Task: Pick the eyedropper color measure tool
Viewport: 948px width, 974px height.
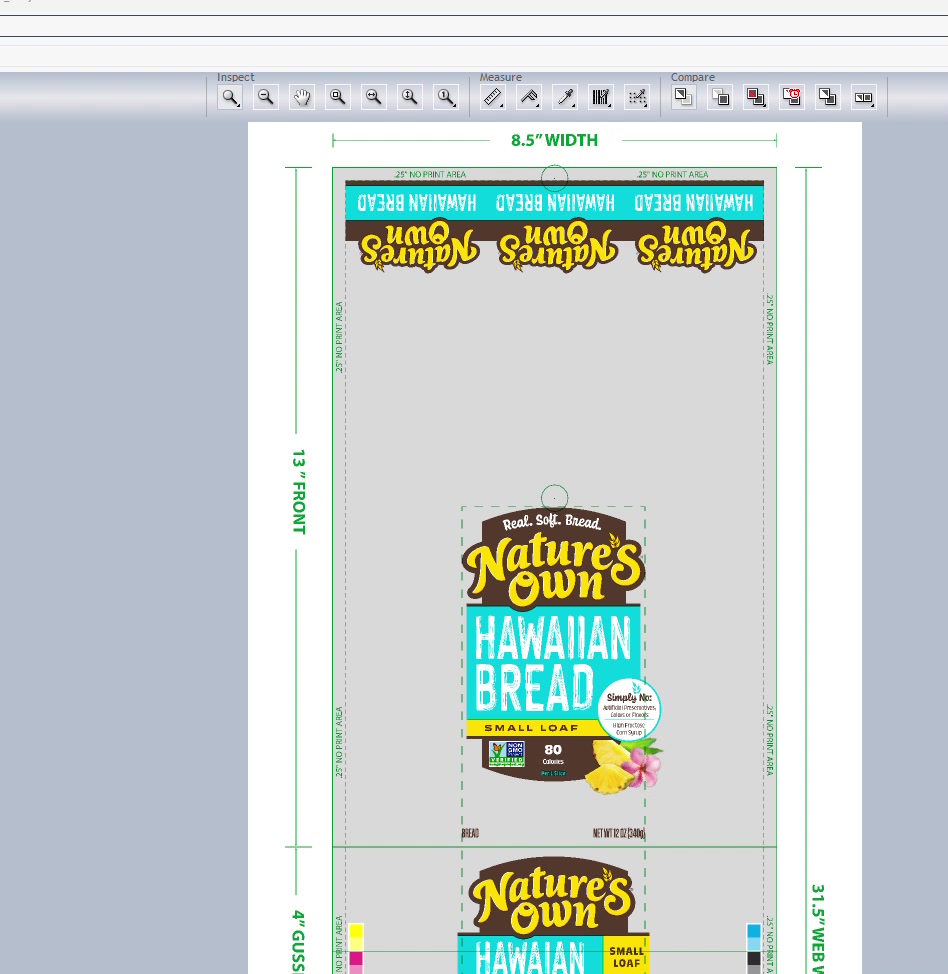Action: pyautogui.click(x=564, y=97)
